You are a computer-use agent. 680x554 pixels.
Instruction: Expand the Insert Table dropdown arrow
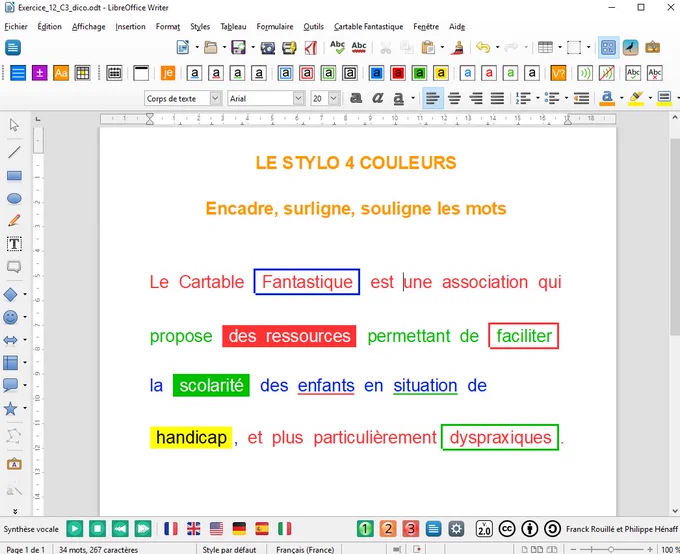pyautogui.click(x=559, y=47)
